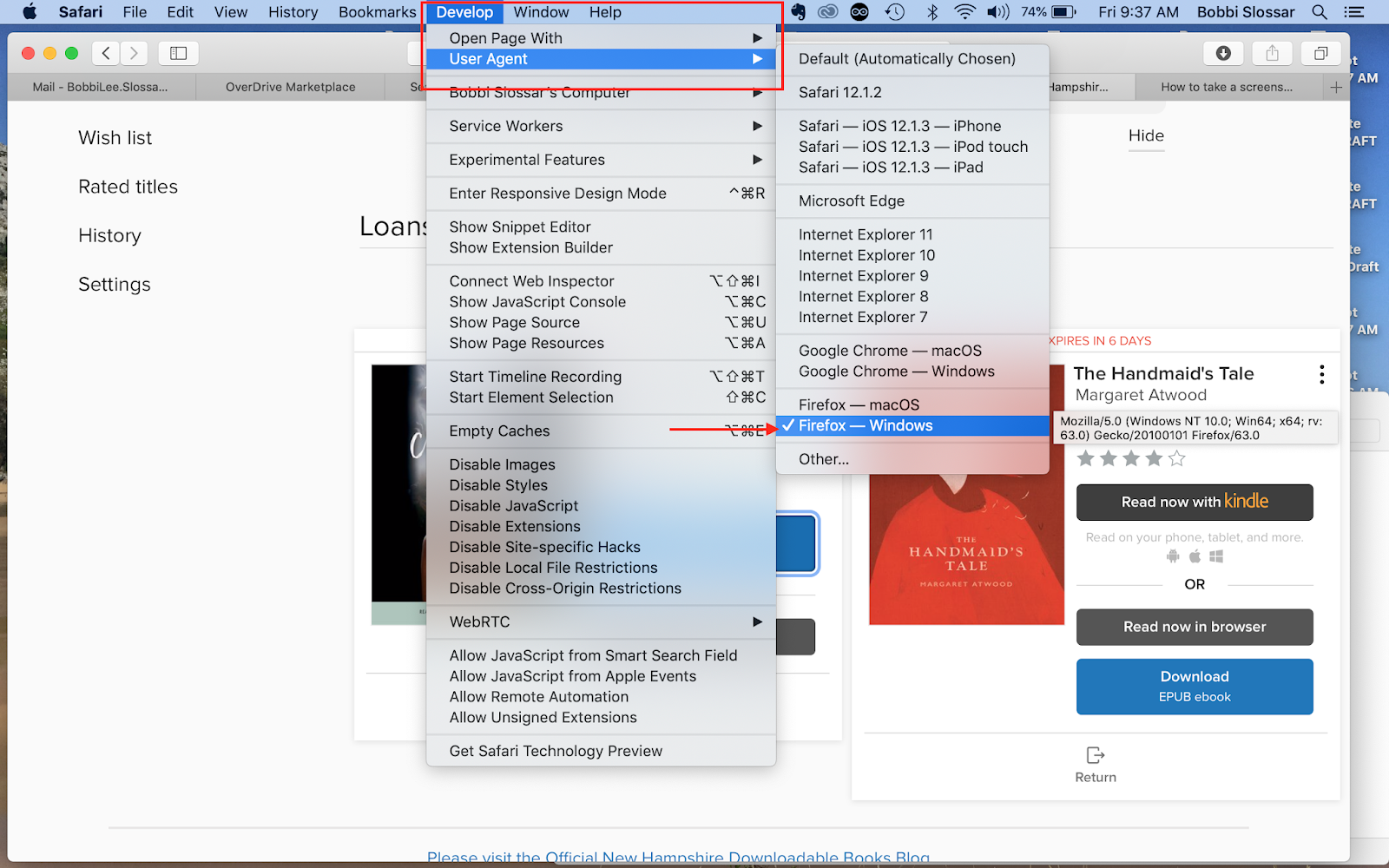Open Spotlight search in the menu bar
Screen dimensions: 1389x868
click(1320, 12)
